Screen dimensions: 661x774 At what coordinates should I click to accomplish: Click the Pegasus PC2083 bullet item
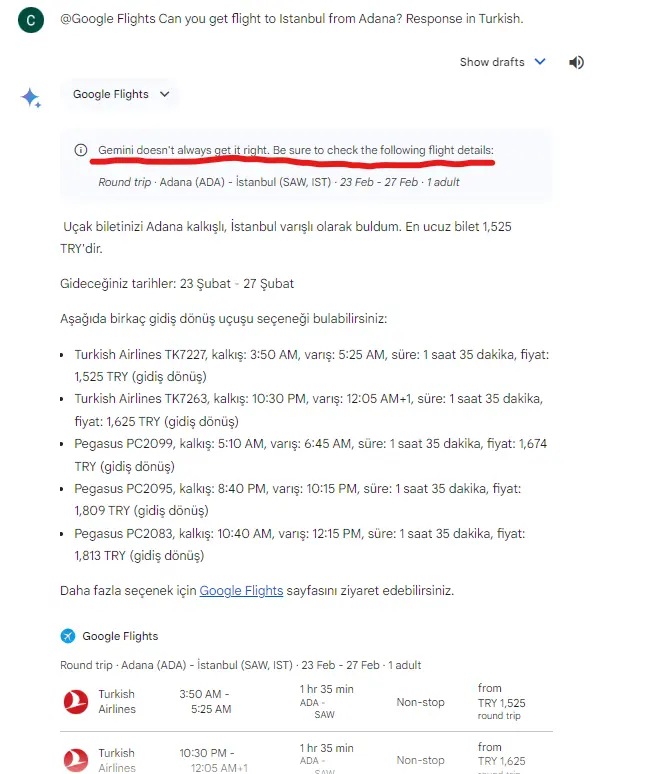pyautogui.click(x=300, y=544)
